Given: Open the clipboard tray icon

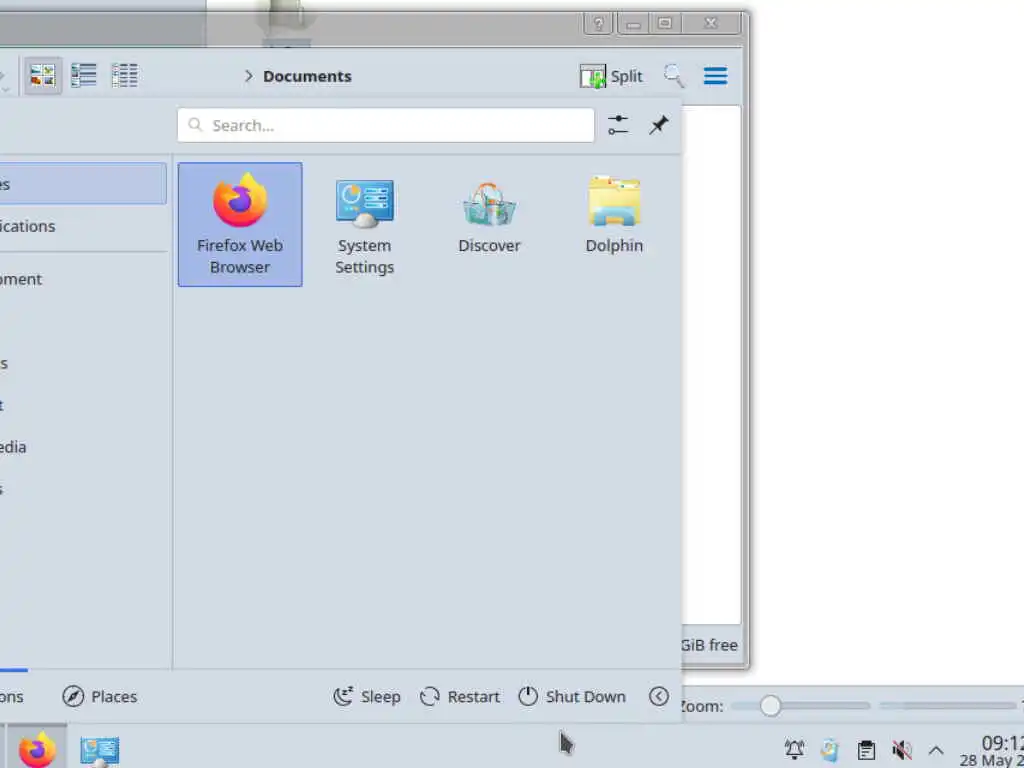Looking at the screenshot, I should pyautogui.click(x=866, y=749).
